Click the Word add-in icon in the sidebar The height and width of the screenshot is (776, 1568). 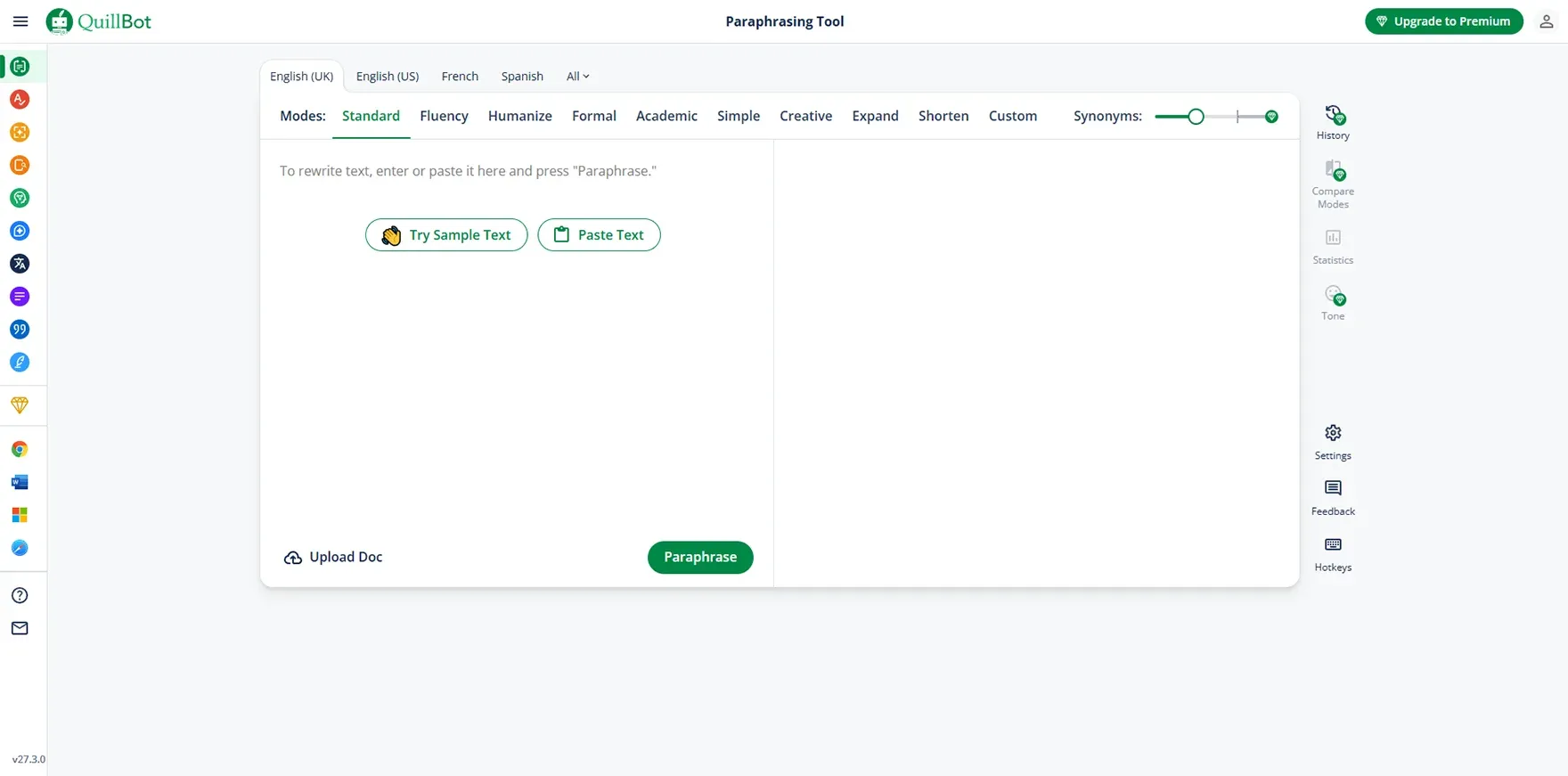(20, 483)
